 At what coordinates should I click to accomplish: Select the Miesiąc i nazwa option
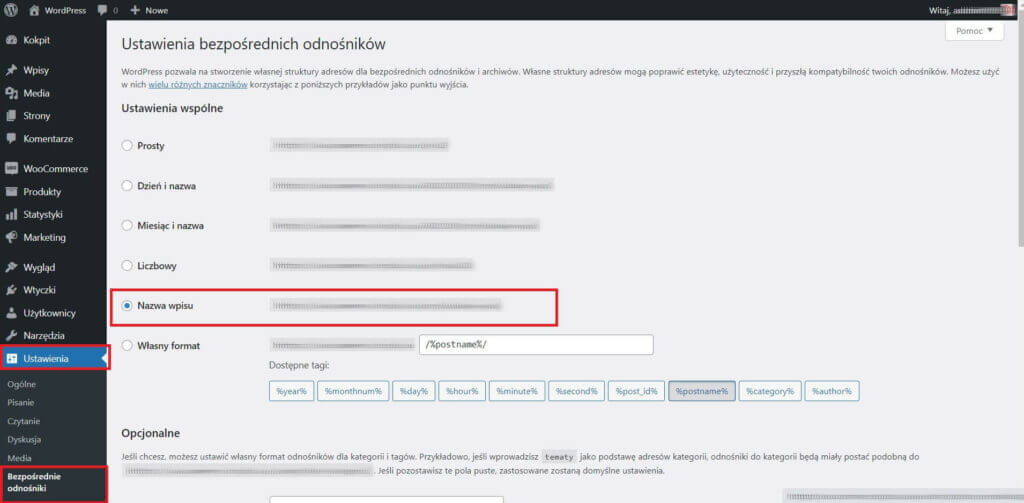pos(127,226)
